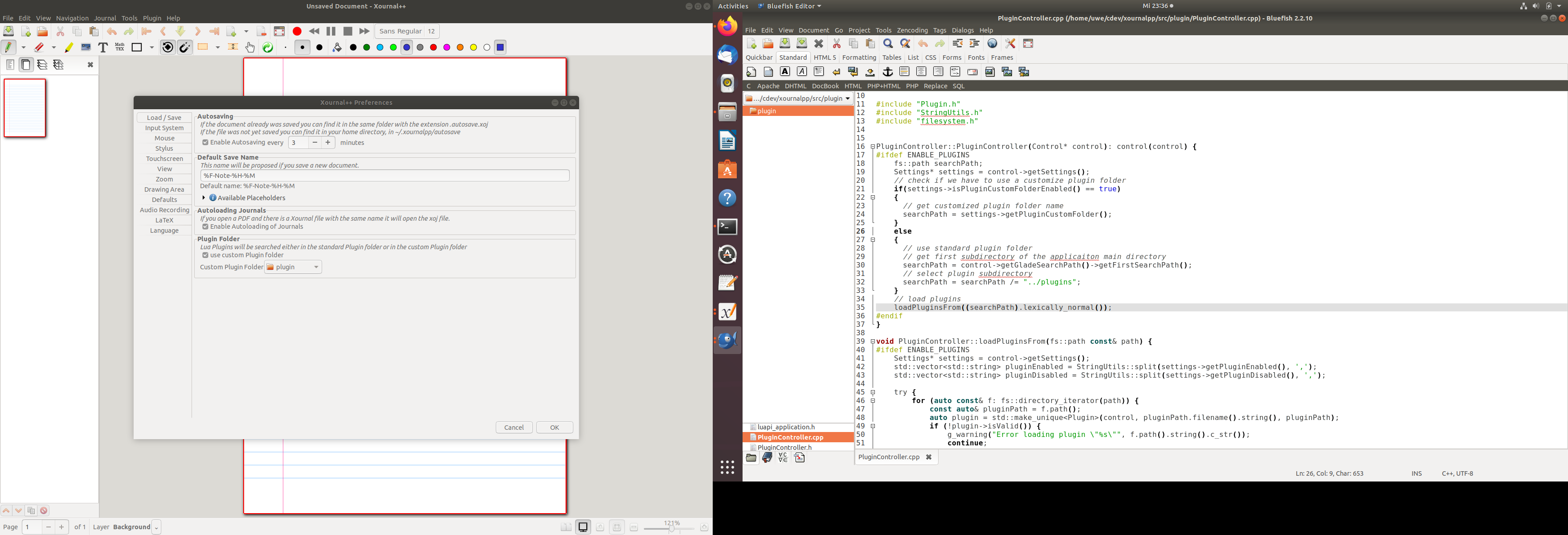The width and height of the screenshot is (1568, 535).
Task: Open the Zencoding menu in Bluefish
Action: pos(912,30)
